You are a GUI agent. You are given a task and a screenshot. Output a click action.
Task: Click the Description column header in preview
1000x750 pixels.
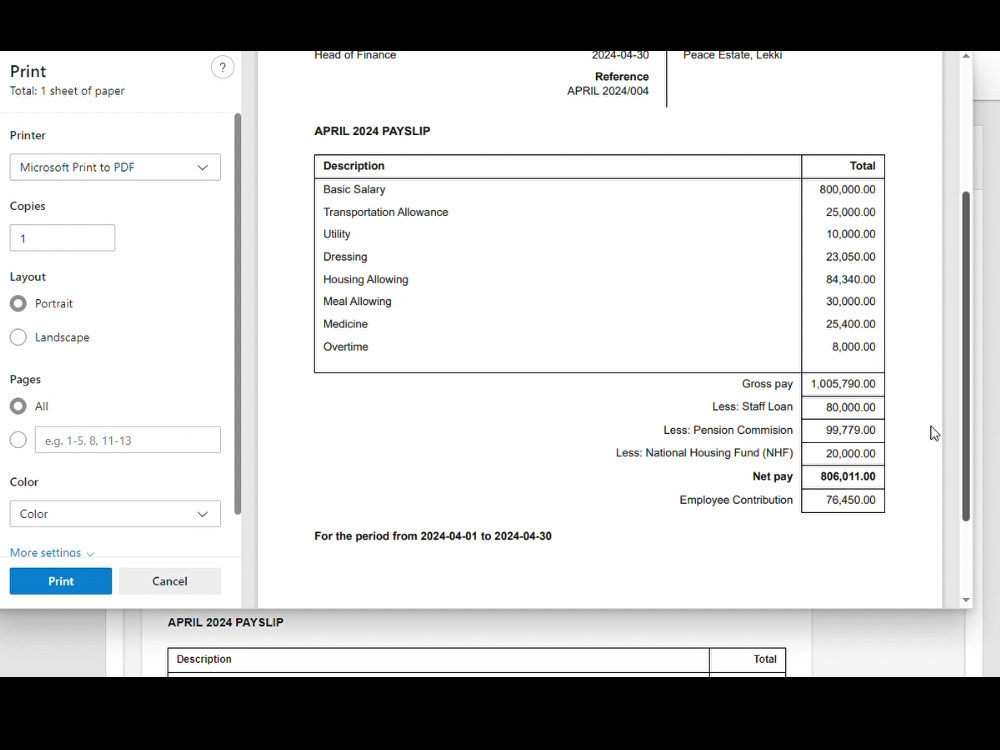(x=353, y=166)
